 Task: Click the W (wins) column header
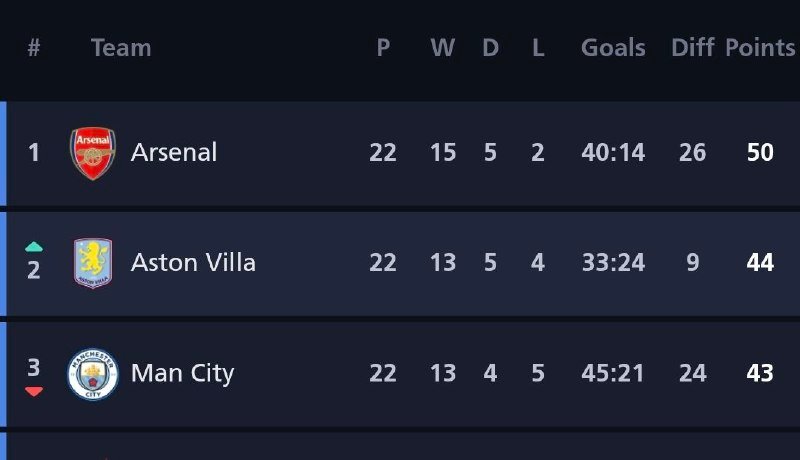coord(442,48)
